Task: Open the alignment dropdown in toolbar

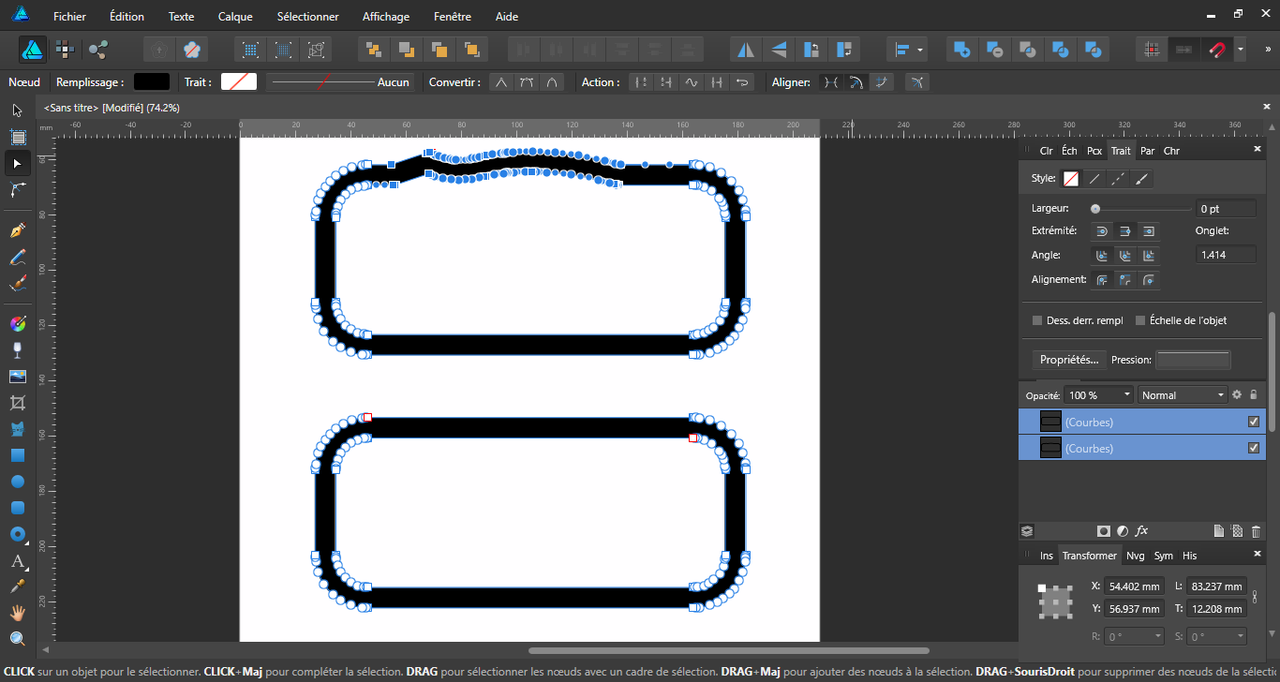Action: pos(907,49)
